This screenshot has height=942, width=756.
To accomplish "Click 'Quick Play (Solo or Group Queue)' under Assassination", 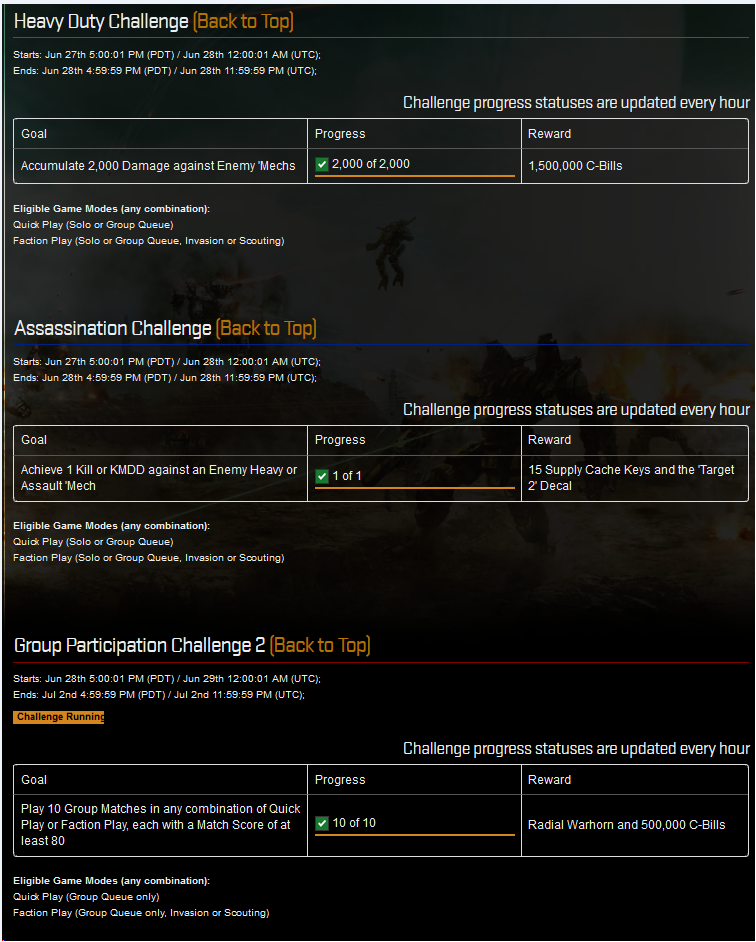I will click(93, 542).
